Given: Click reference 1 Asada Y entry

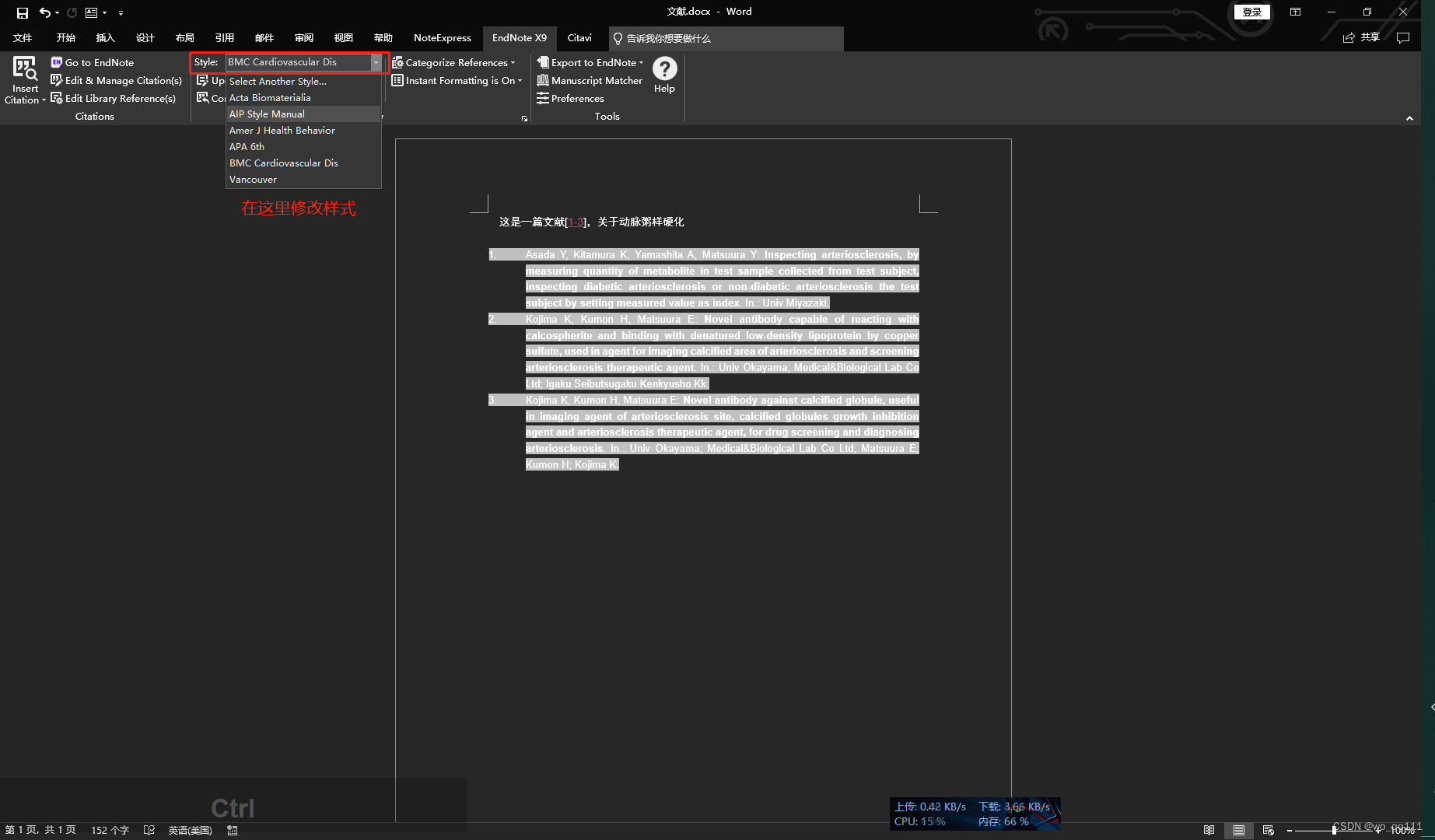Looking at the screenshot, I should (704, 278).
